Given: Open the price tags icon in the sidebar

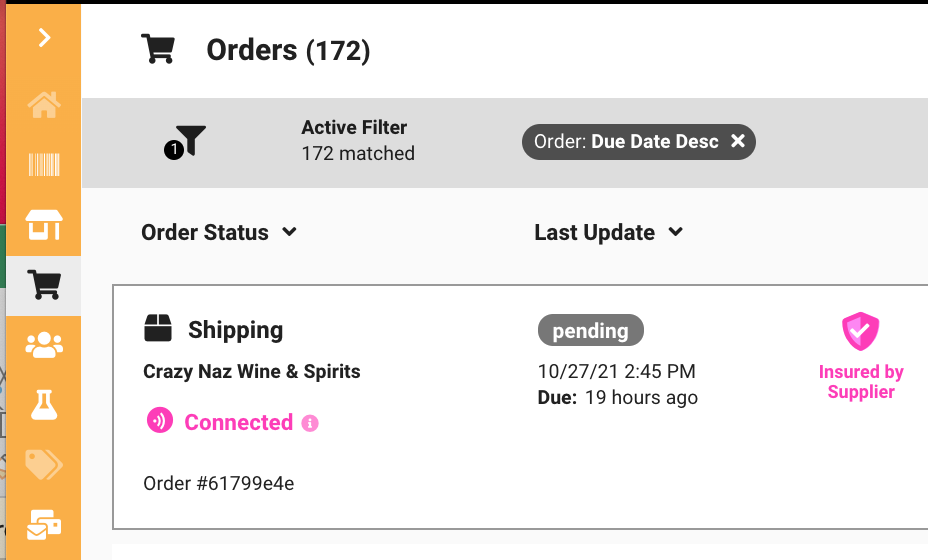Looking at the screenshot, I should click(x=44, y=465).
